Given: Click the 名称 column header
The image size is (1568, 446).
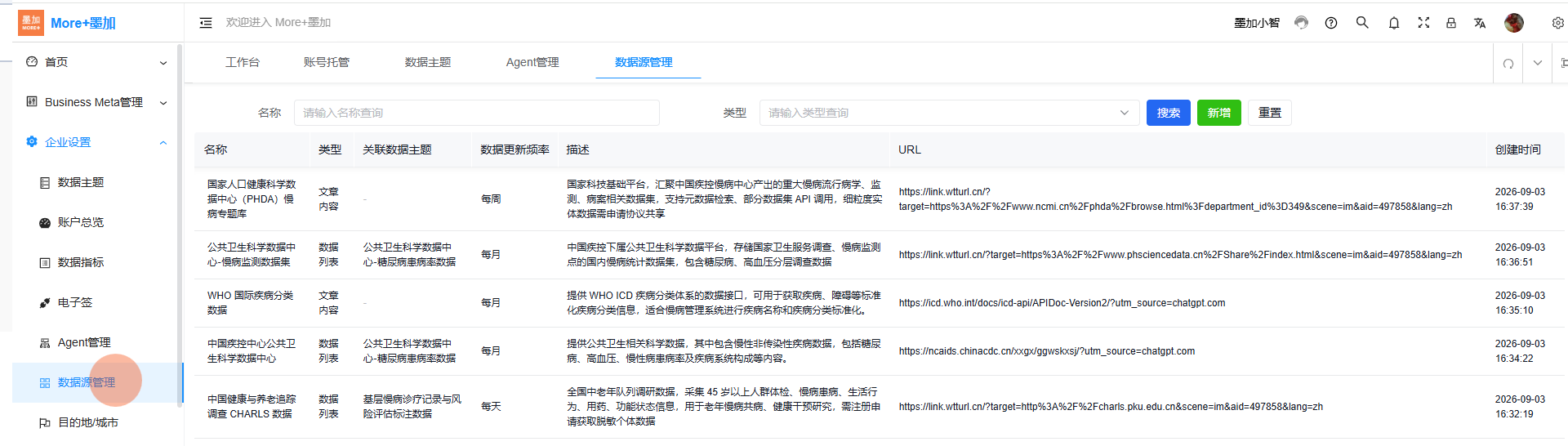Looking at the screenshot, I should pyautogui.click(x=216, y=149).
